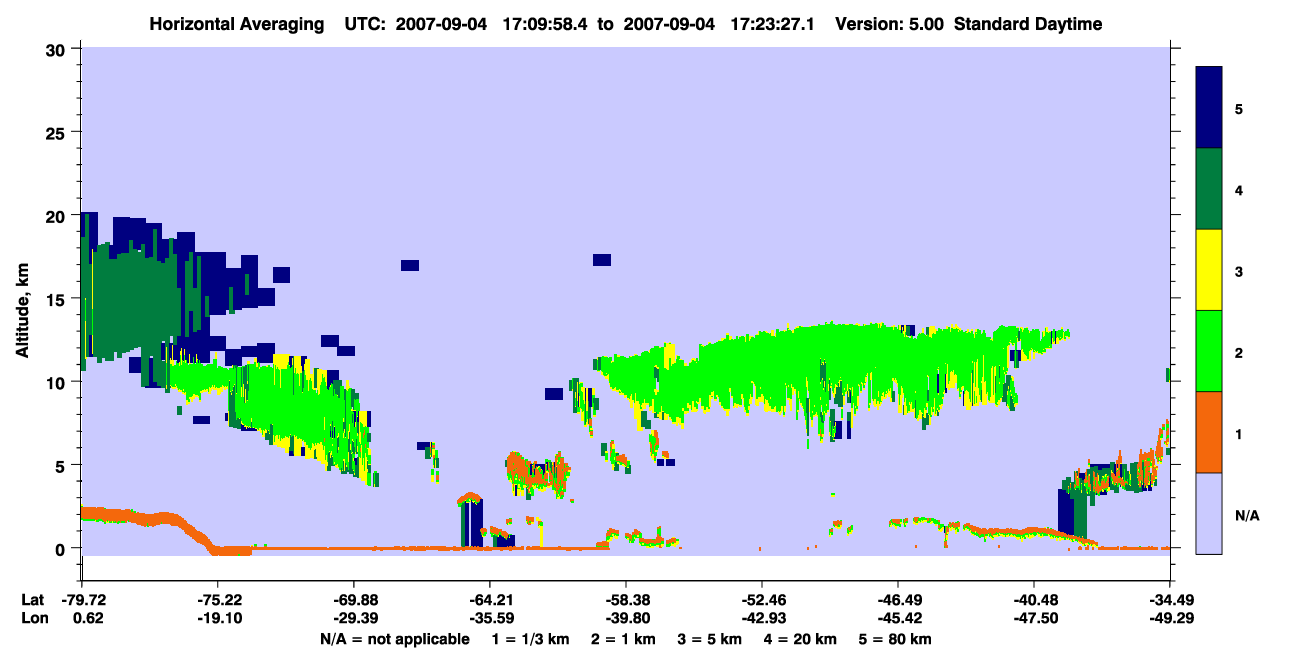
Task: Click the y-axis tick label 25
Action: (58, 132)
